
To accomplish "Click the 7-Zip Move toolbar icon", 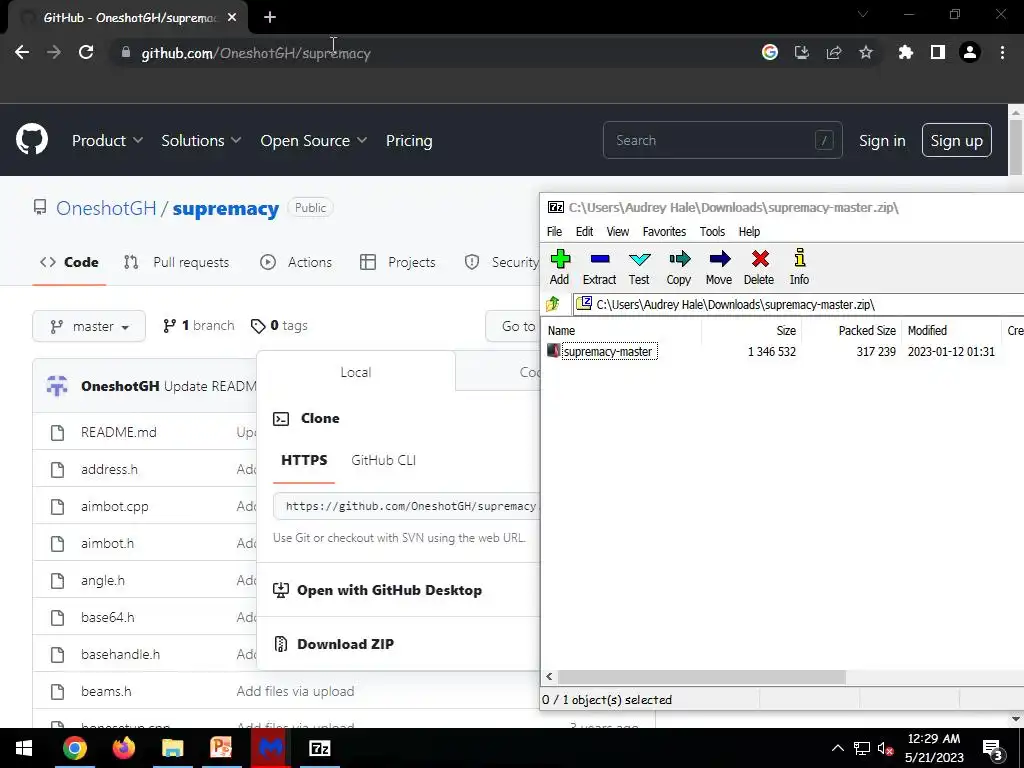I will pyautogui.click(x=719, y=267).
